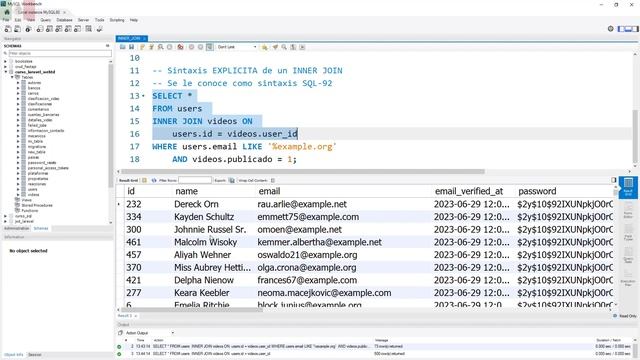Toggle invisible characters display icon
The image size is (640, 360).
click(293, 47)
